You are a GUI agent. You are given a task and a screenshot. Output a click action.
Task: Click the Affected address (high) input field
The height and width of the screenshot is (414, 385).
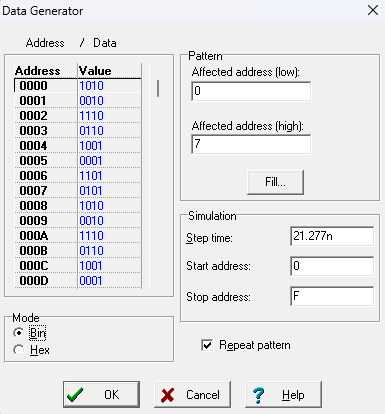pyautogui.click(x=251, y=144)
